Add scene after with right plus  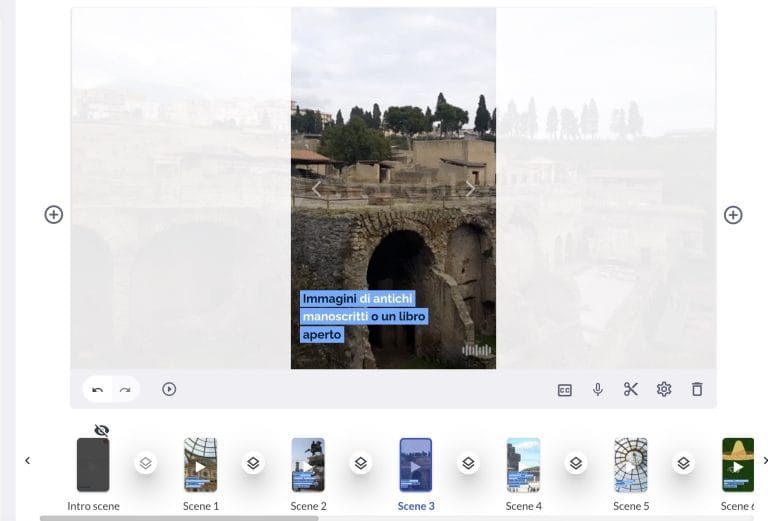pos(733,215)
